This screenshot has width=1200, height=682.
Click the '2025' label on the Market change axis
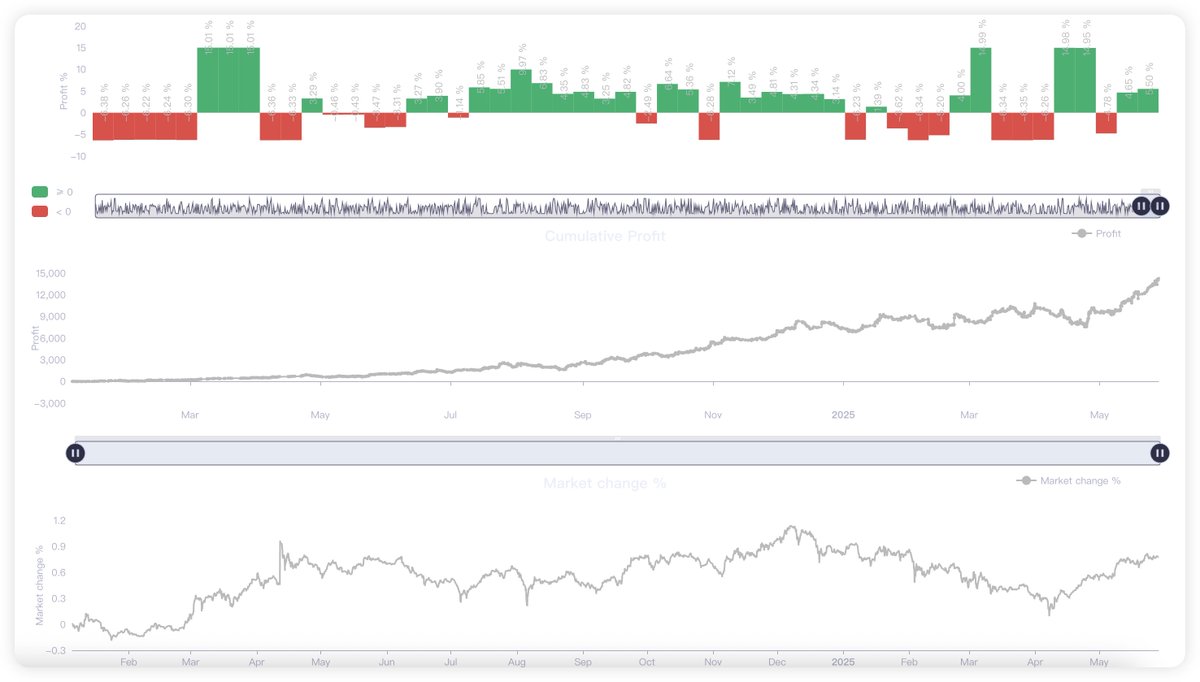pyautogui.click(x=844, y=661)
